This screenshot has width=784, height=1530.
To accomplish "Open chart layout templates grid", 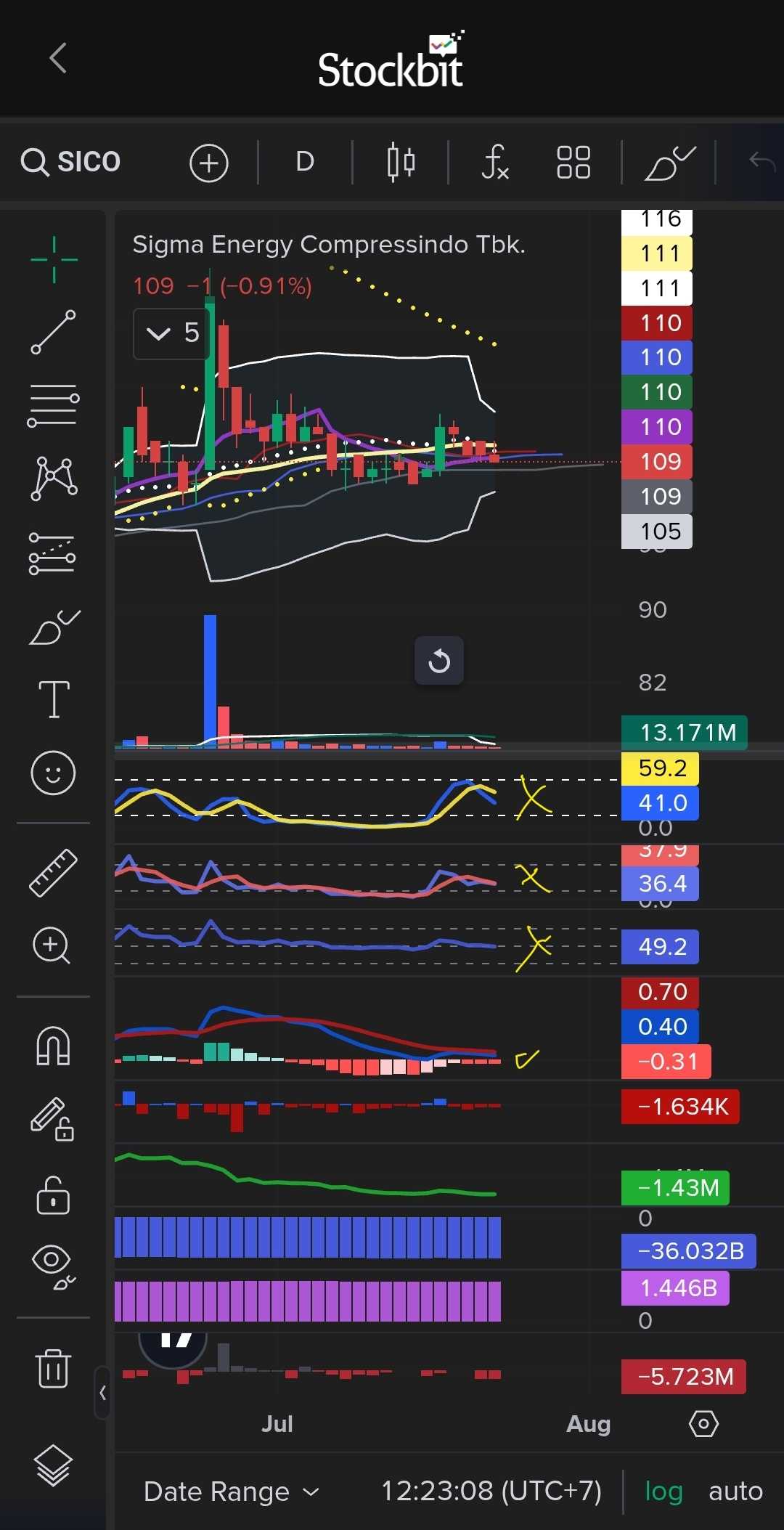I will (x=573, y=162).
